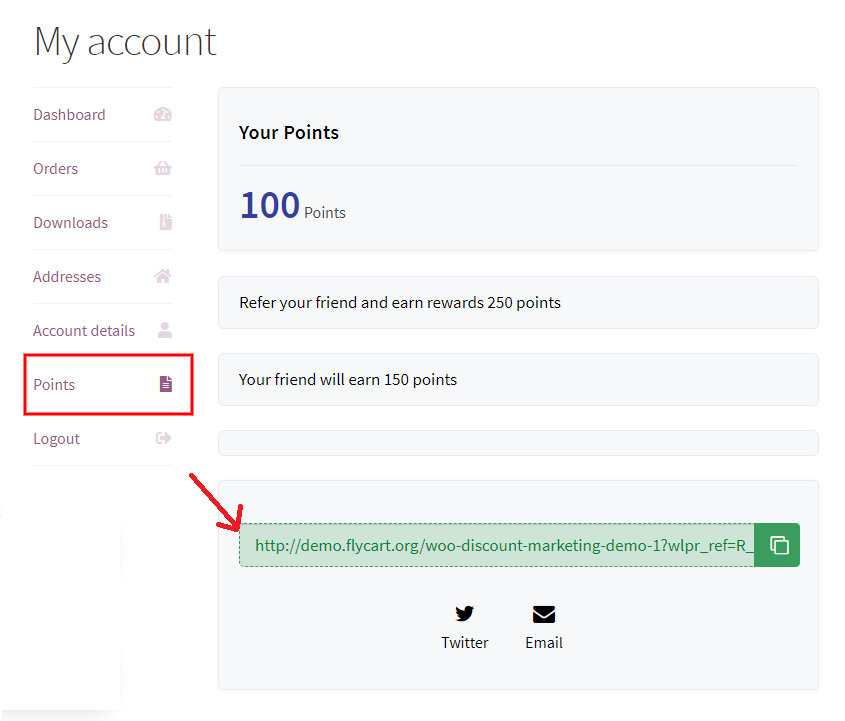Click the Addresses navigation entry
The width and height of the screenshot is (845, 721).
[66, 276]
